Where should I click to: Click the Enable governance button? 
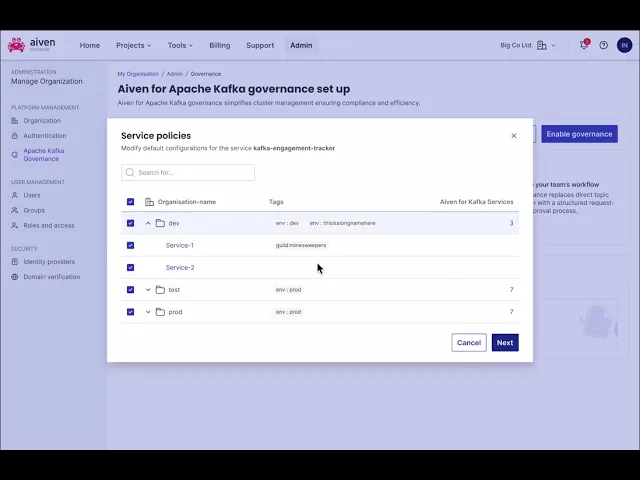579,134
